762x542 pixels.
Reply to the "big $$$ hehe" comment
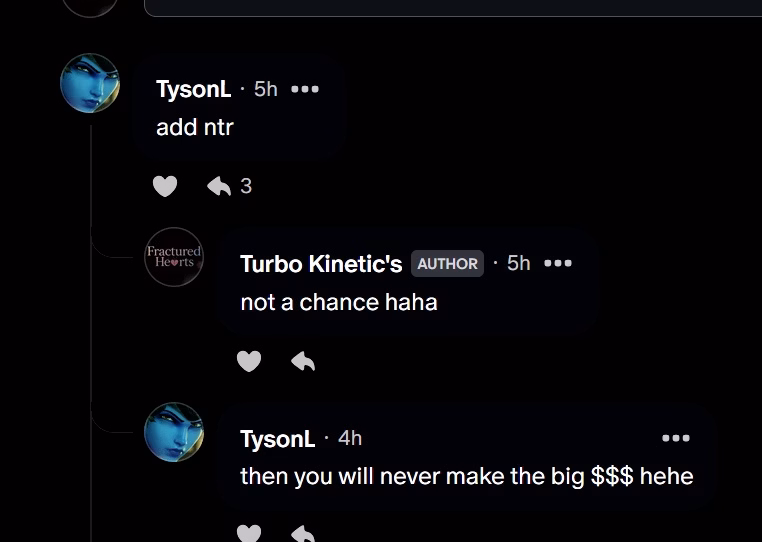pyautogui.click(x=303, y=533)
